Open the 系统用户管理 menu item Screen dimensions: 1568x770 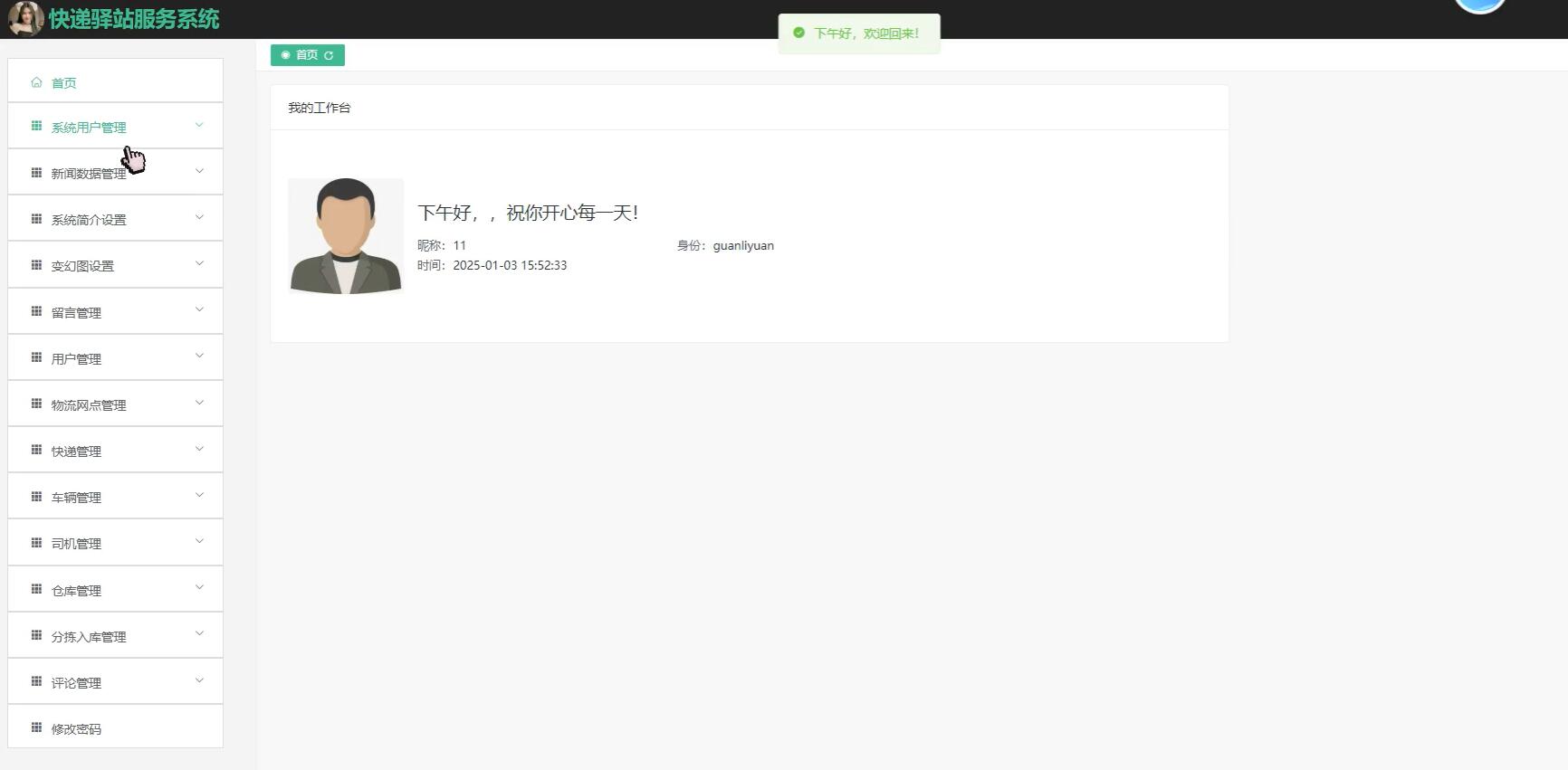[115, 126]
